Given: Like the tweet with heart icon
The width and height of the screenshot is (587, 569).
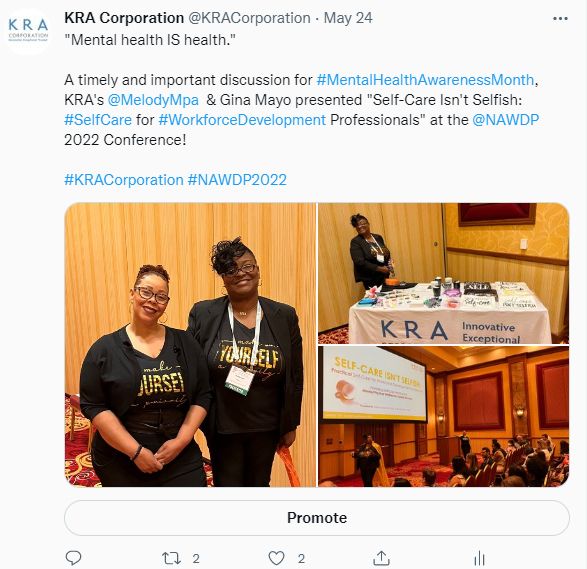Looking at the screenshot, I should click(x=277, y=559).
